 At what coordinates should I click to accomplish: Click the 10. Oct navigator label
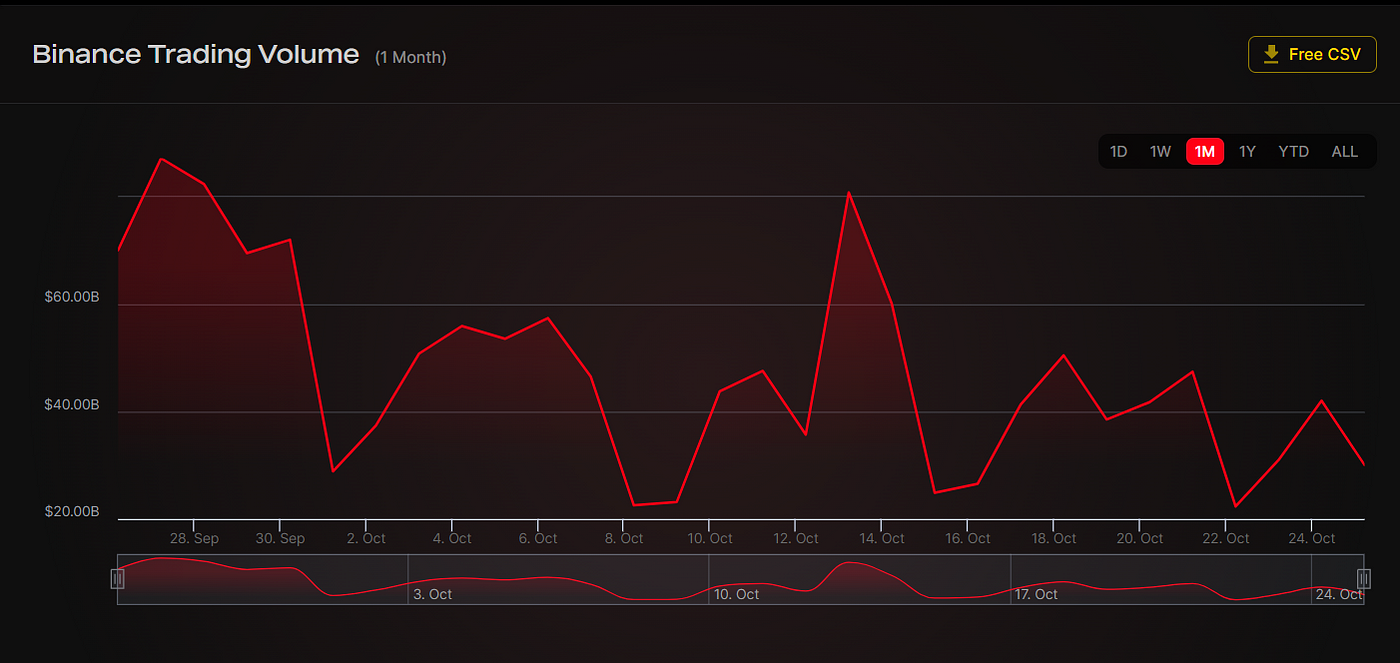pos(736,594)
